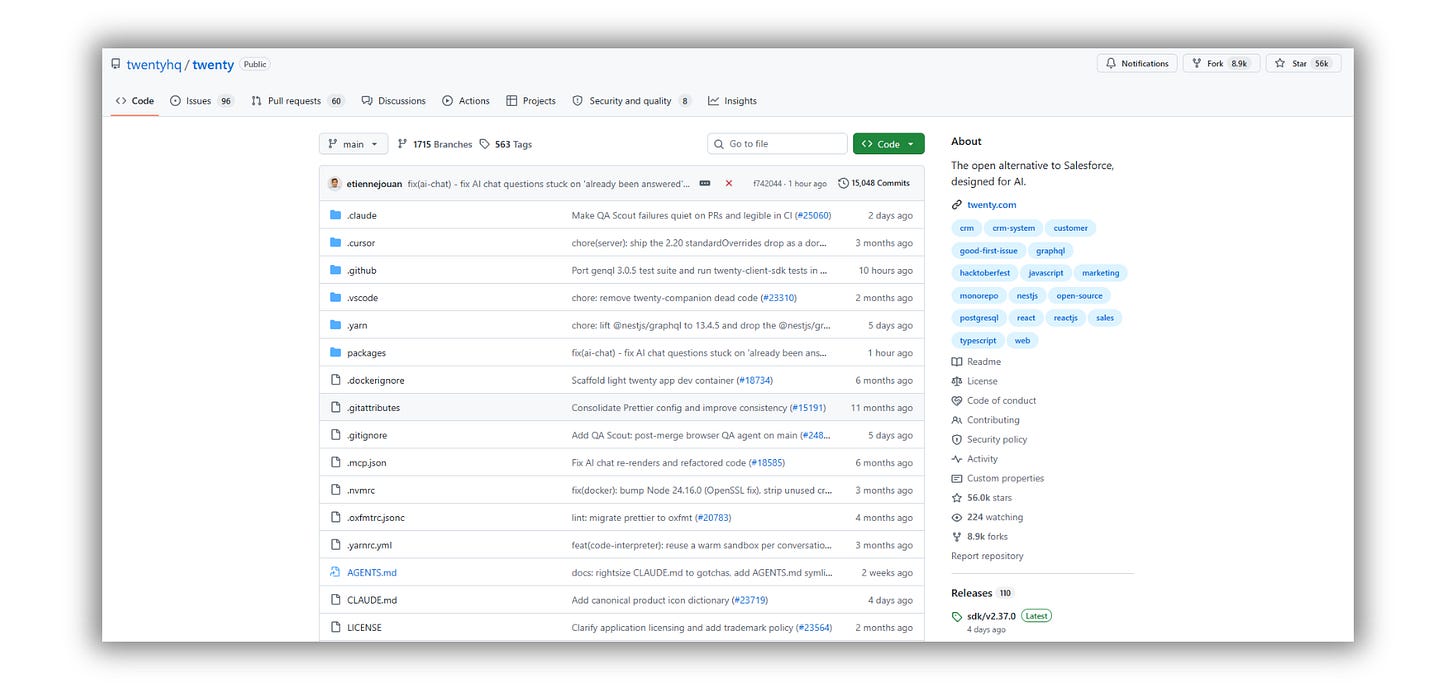Switch to the Issues tab
Screen dimensions: 1456x690
point(201,101)
